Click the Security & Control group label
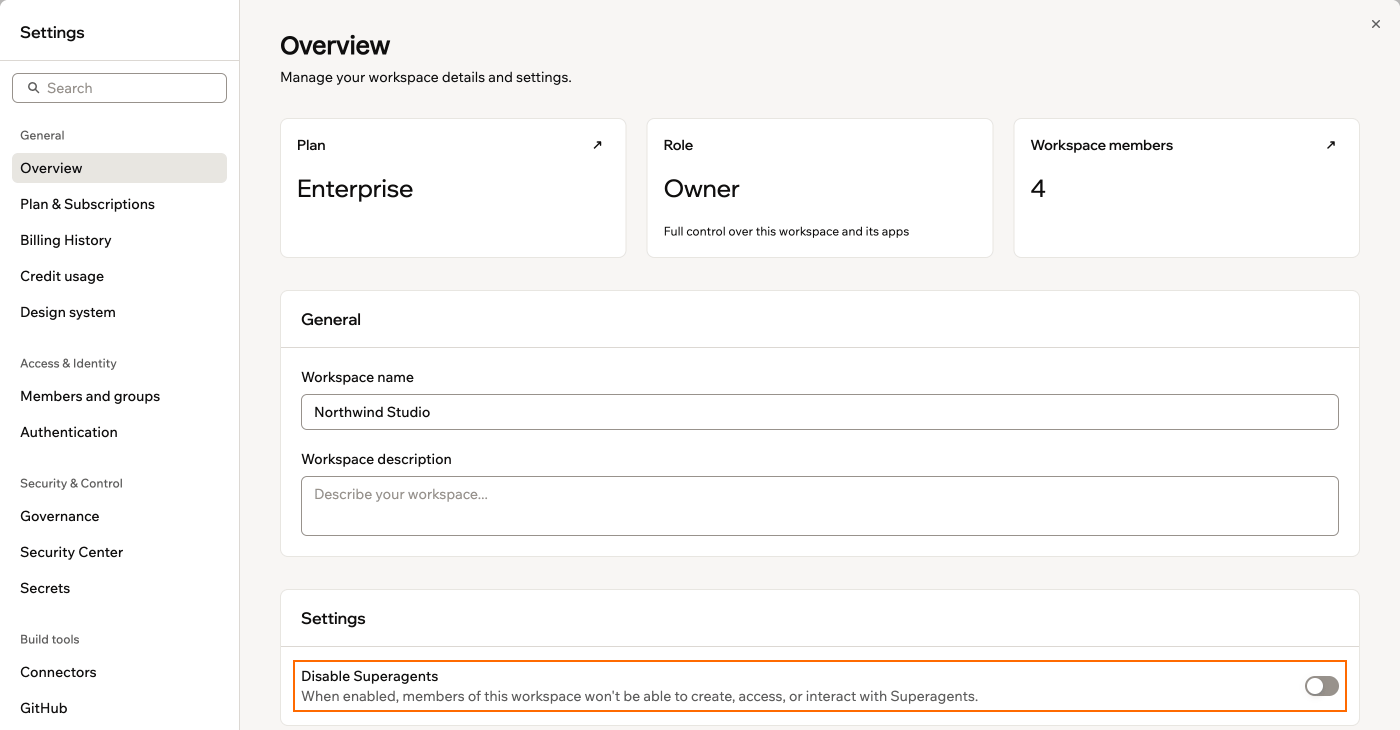This screenshot has height=730, width=1400. pyautogui.click(x=71, y=483)
